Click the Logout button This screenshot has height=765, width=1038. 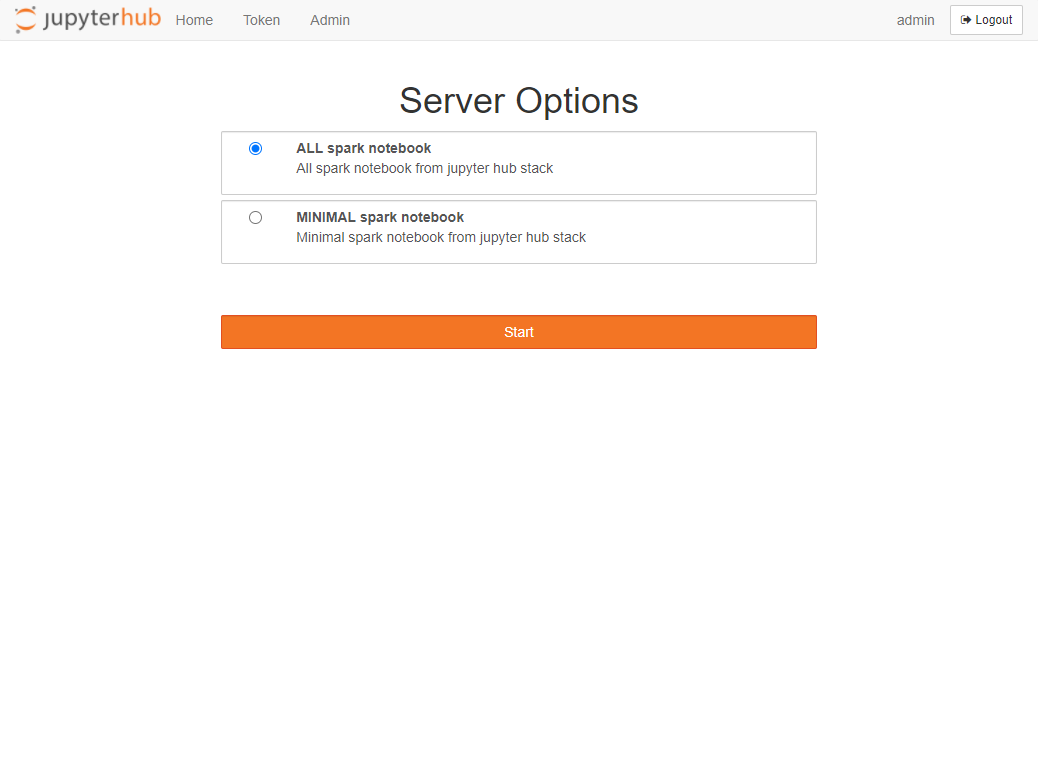(986, 20)
